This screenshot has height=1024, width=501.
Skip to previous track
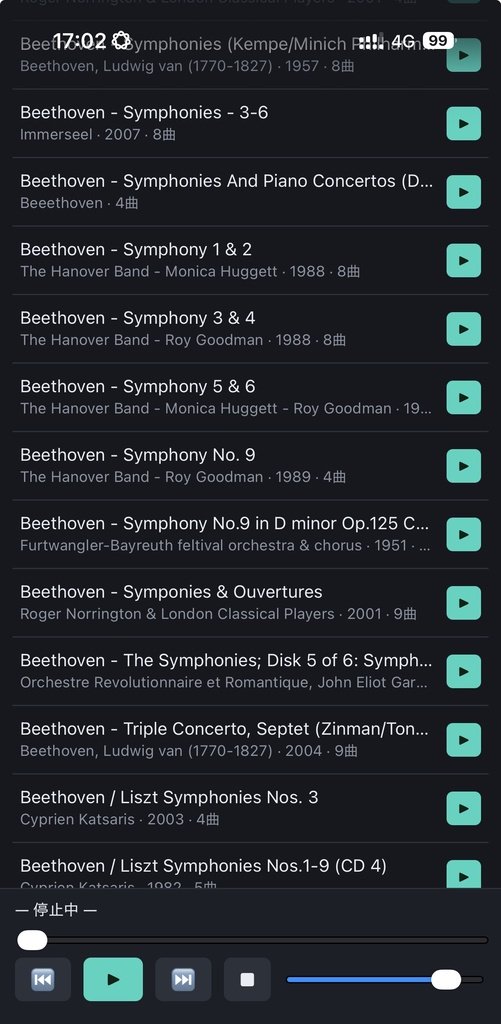click(x=43, y=979)
